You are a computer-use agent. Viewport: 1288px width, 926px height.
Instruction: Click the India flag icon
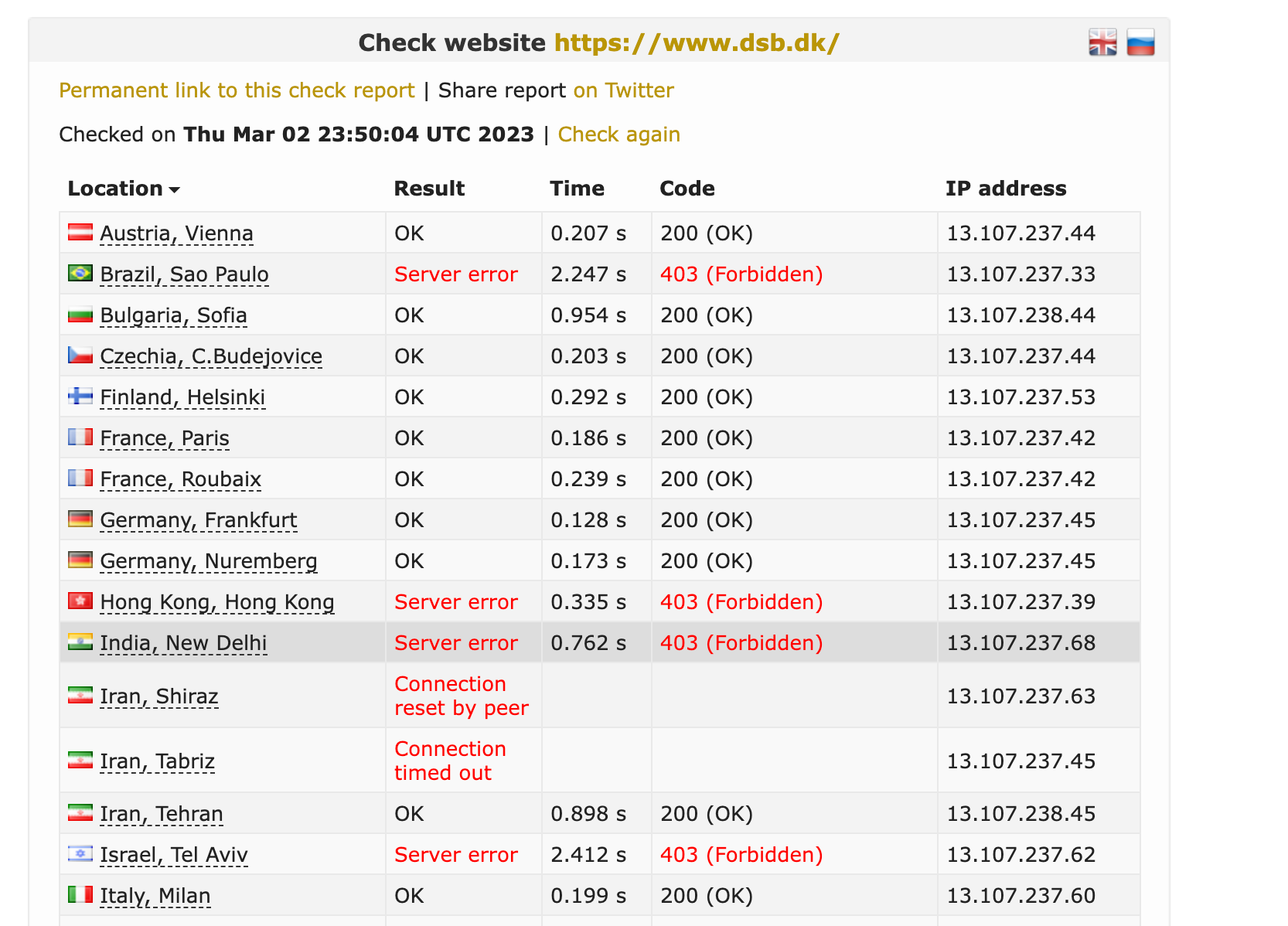(80, 642)
